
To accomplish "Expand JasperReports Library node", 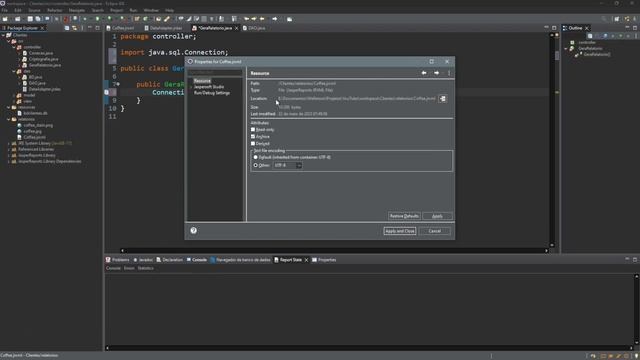I will (x=9, y=156).
